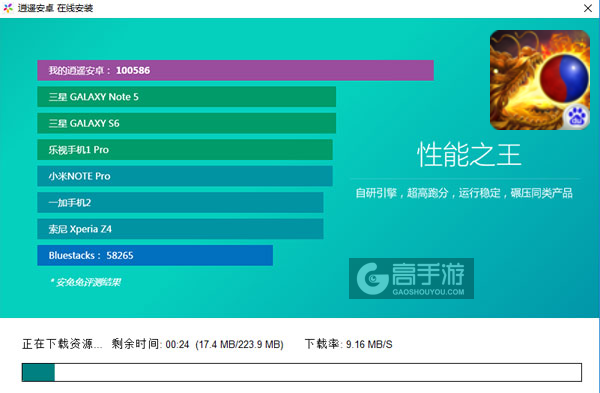Viewport: 600px width, 393px height.
Task: Click the 自研引擎 slogan text
Action: 464,193
